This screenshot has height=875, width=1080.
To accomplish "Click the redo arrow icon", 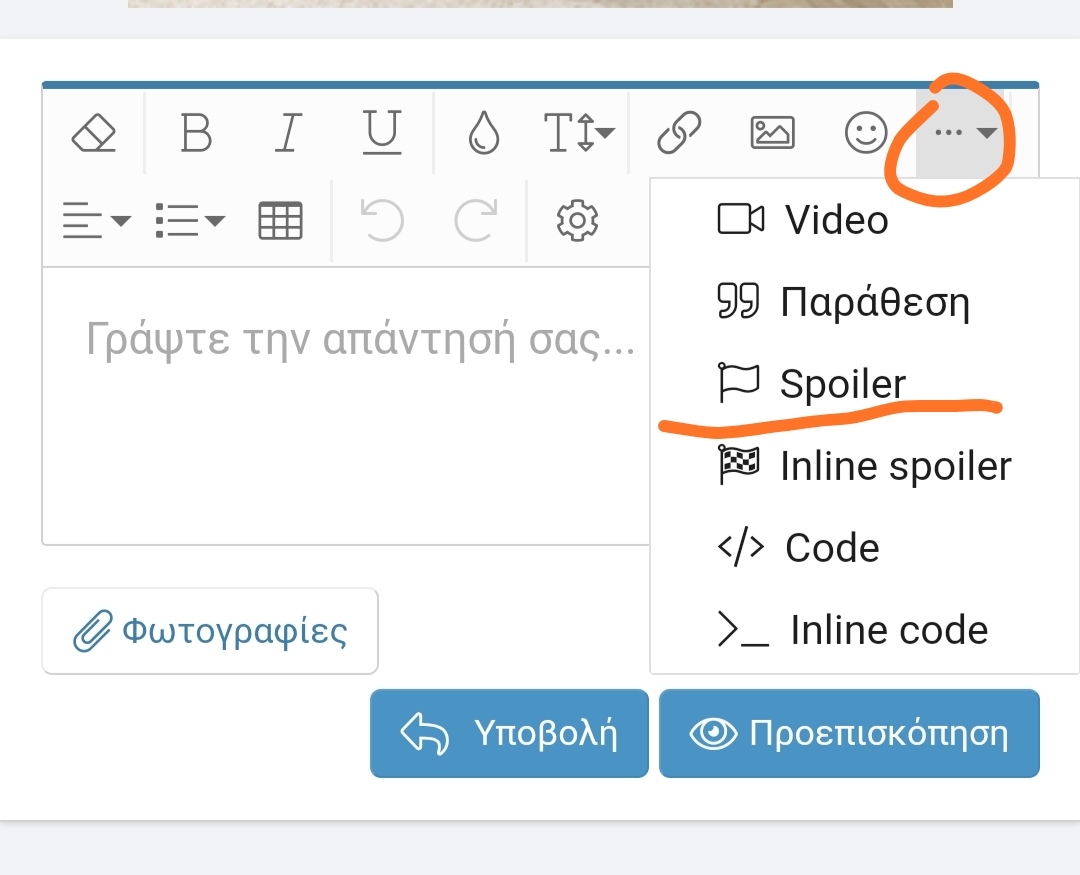I will coord(476,220).
